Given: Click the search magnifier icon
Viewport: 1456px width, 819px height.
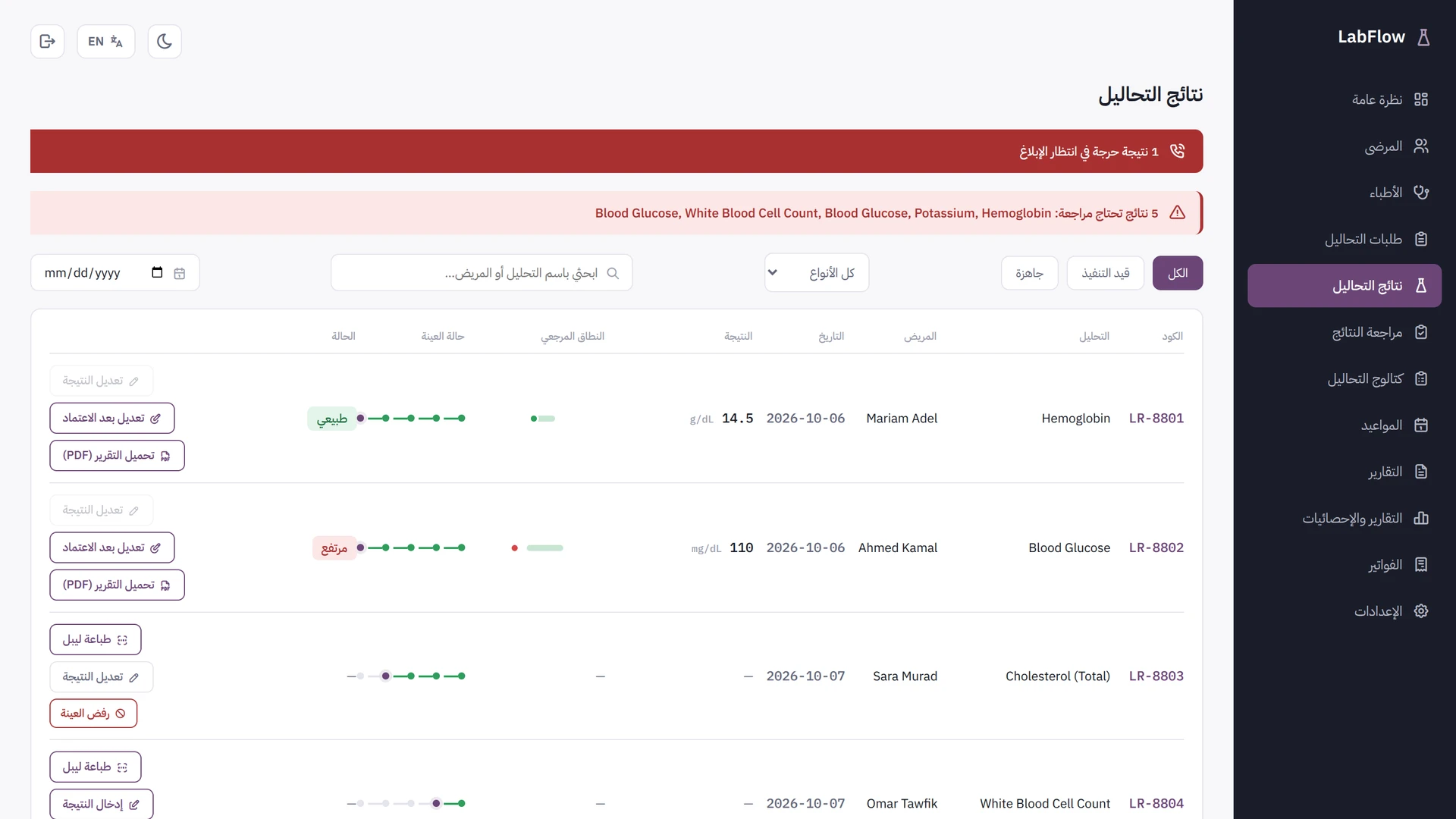Looking at the screenshot, I should click(x=613, y=273).
